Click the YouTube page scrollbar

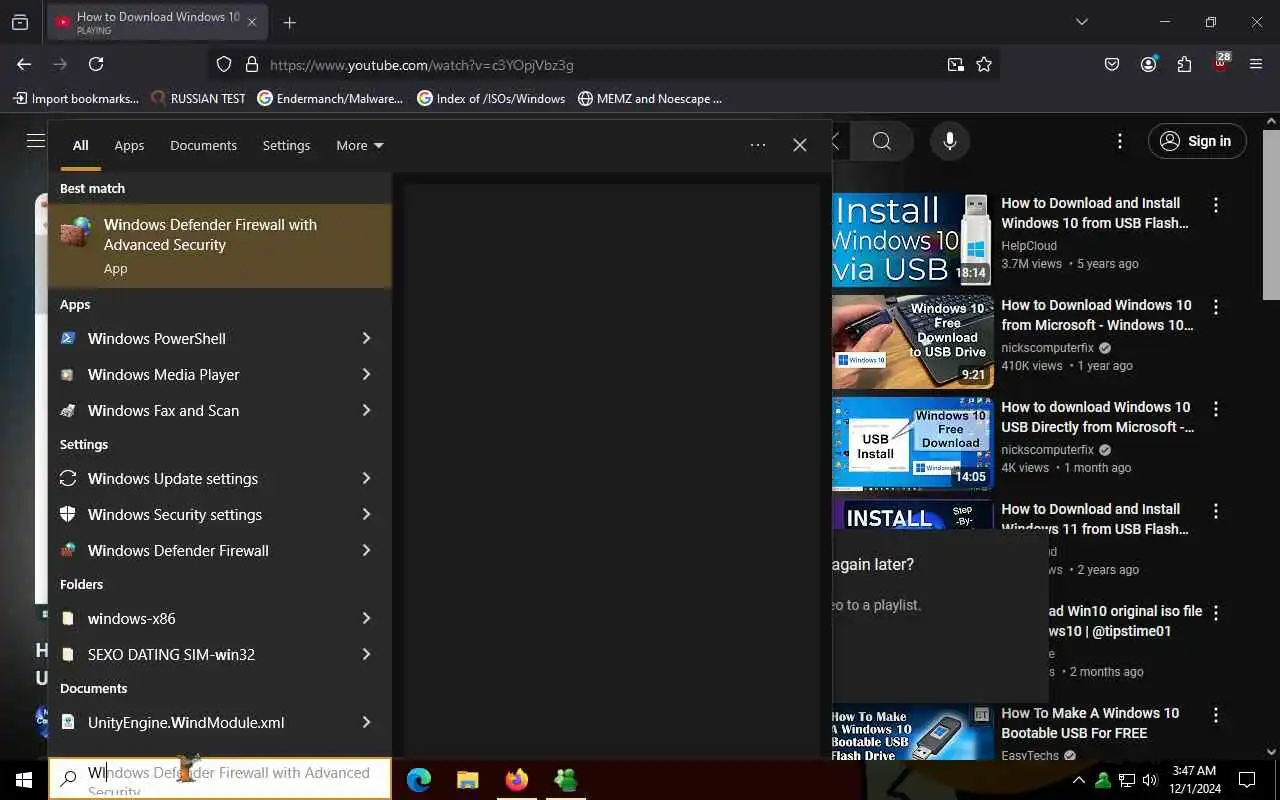pos(1271,215)
